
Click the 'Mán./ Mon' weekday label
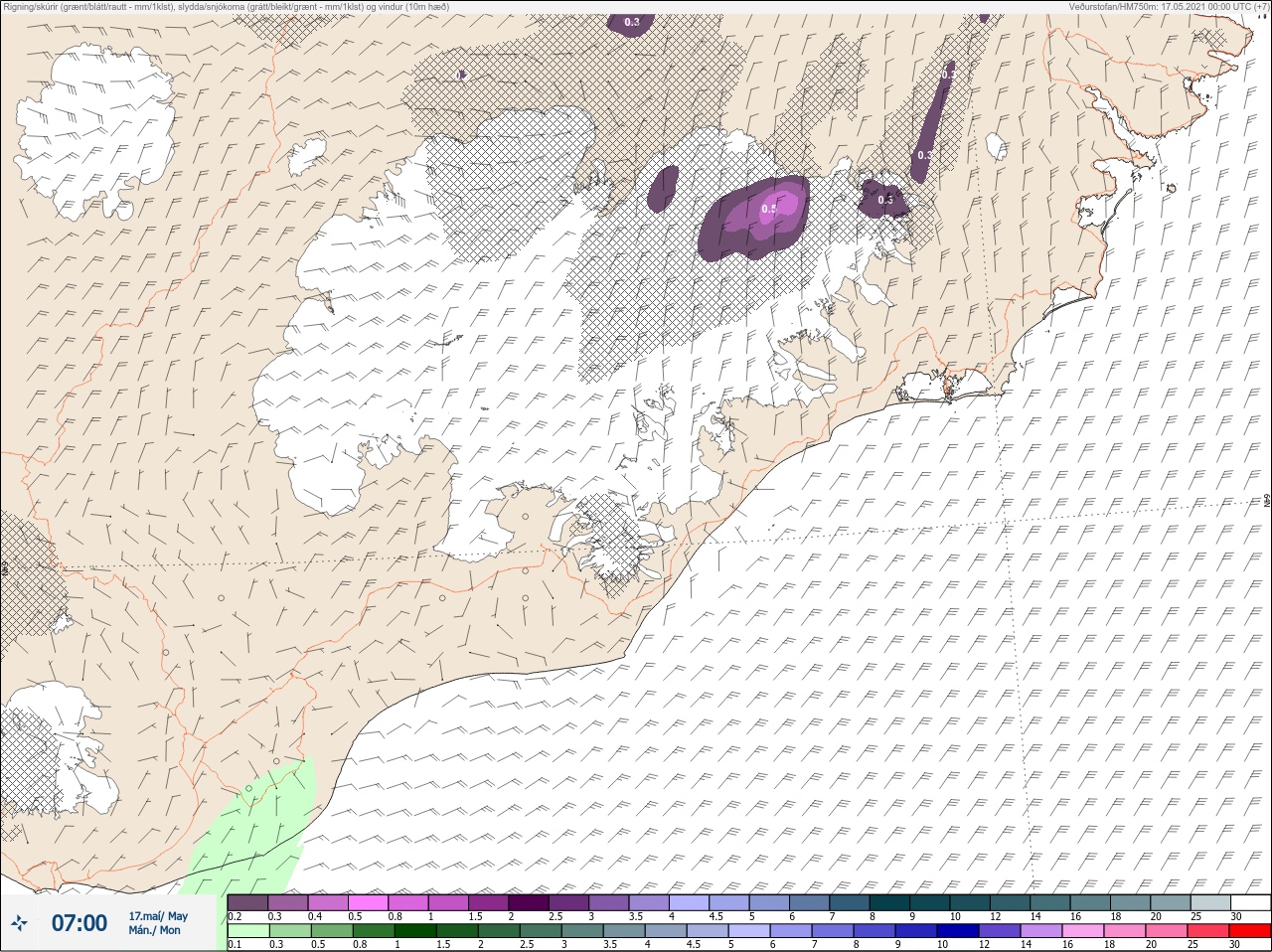click(154, 931)
